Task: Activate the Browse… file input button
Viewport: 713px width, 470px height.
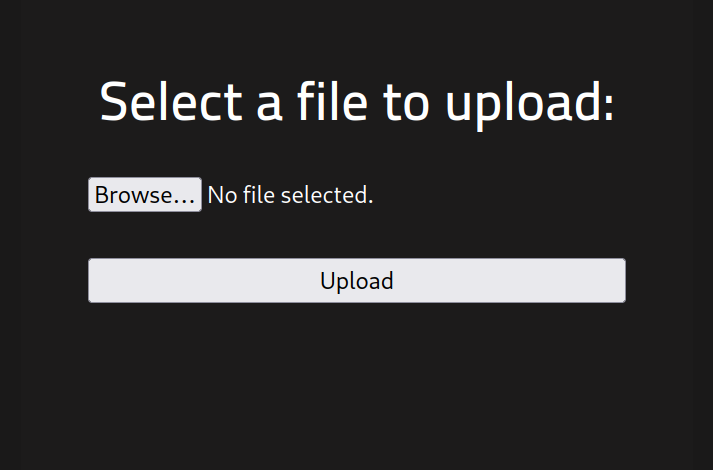Action: (x=145, y=195)
